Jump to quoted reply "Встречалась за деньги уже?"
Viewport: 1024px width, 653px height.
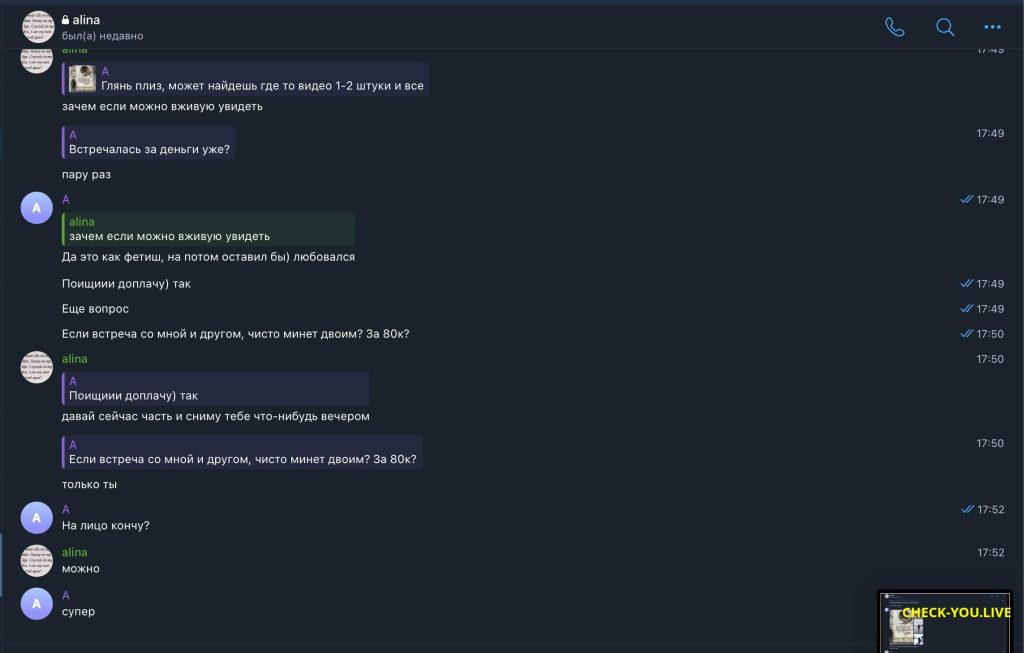[x=149, y=142]
